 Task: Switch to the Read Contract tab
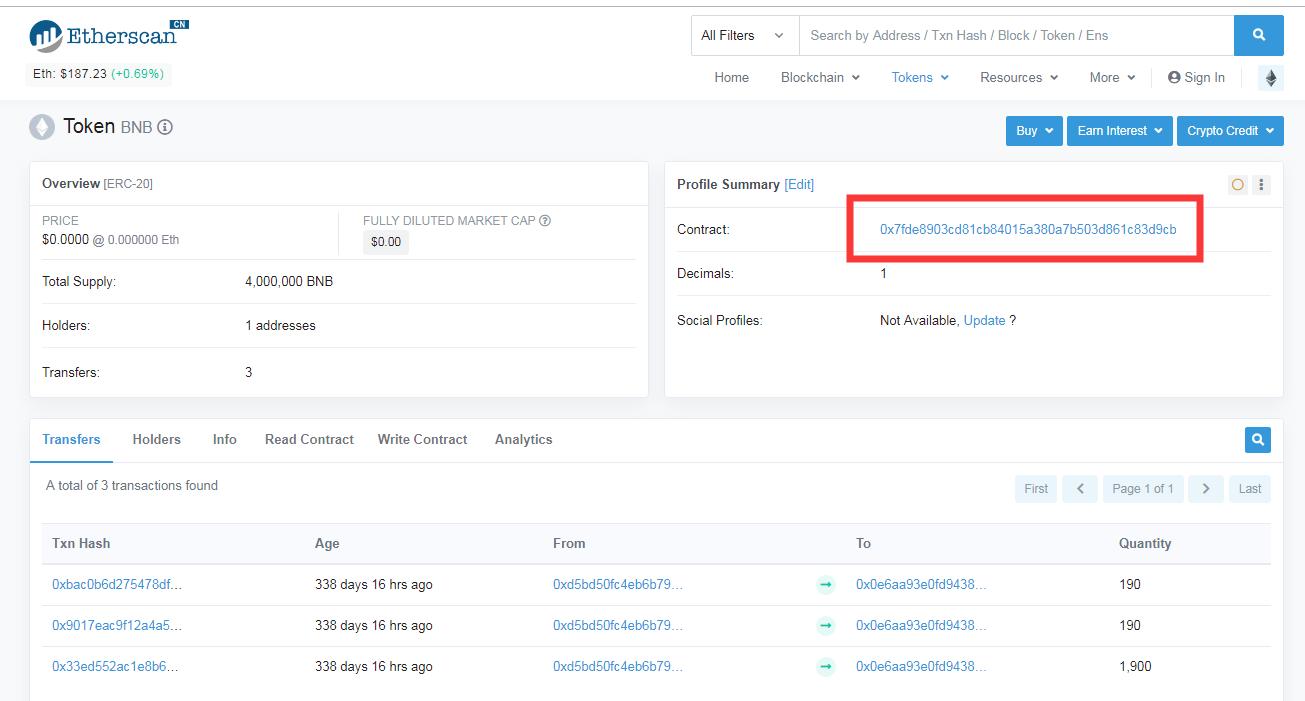(x=309, y=439)
